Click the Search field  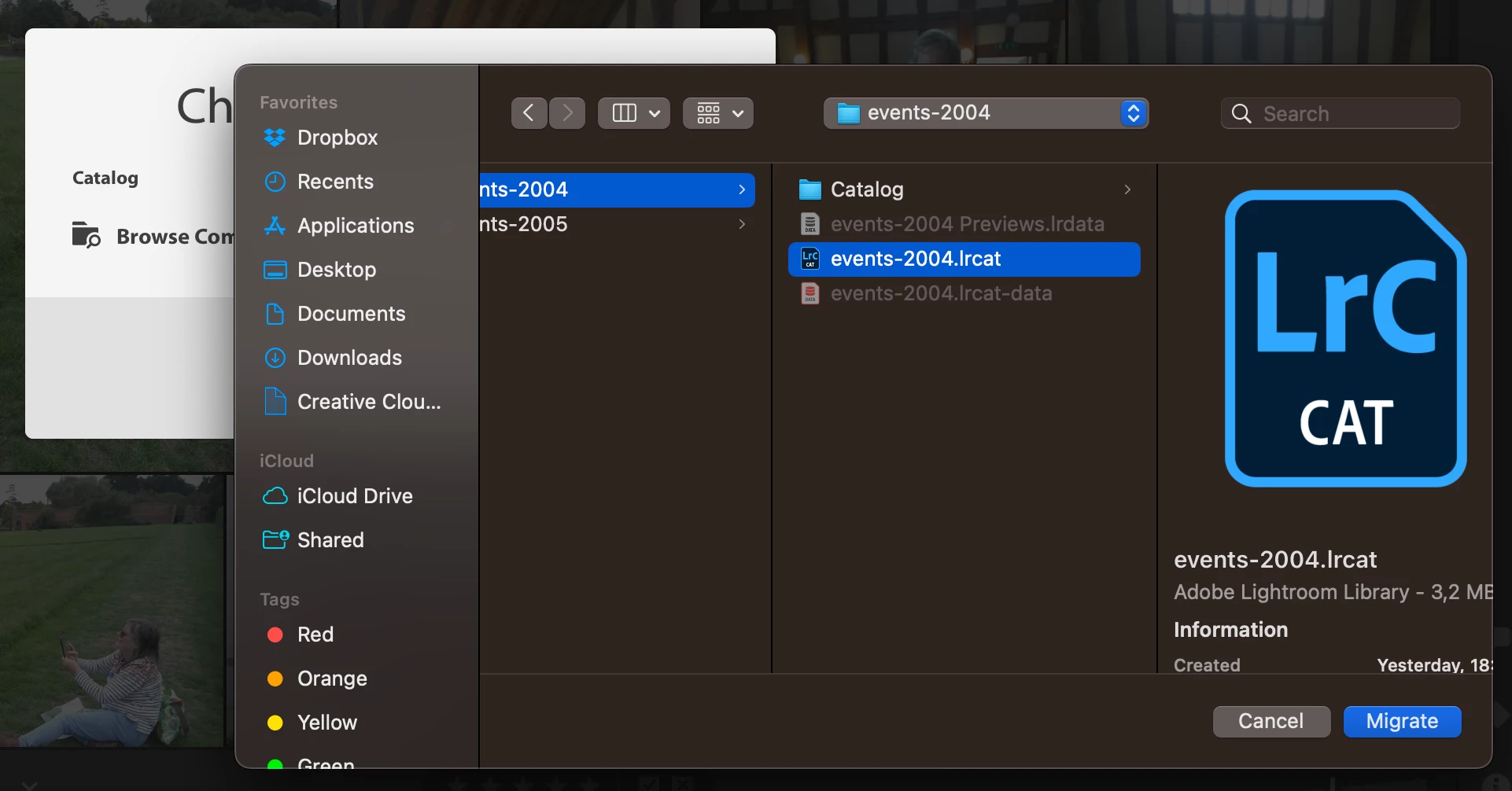[x=1341, y=113]
